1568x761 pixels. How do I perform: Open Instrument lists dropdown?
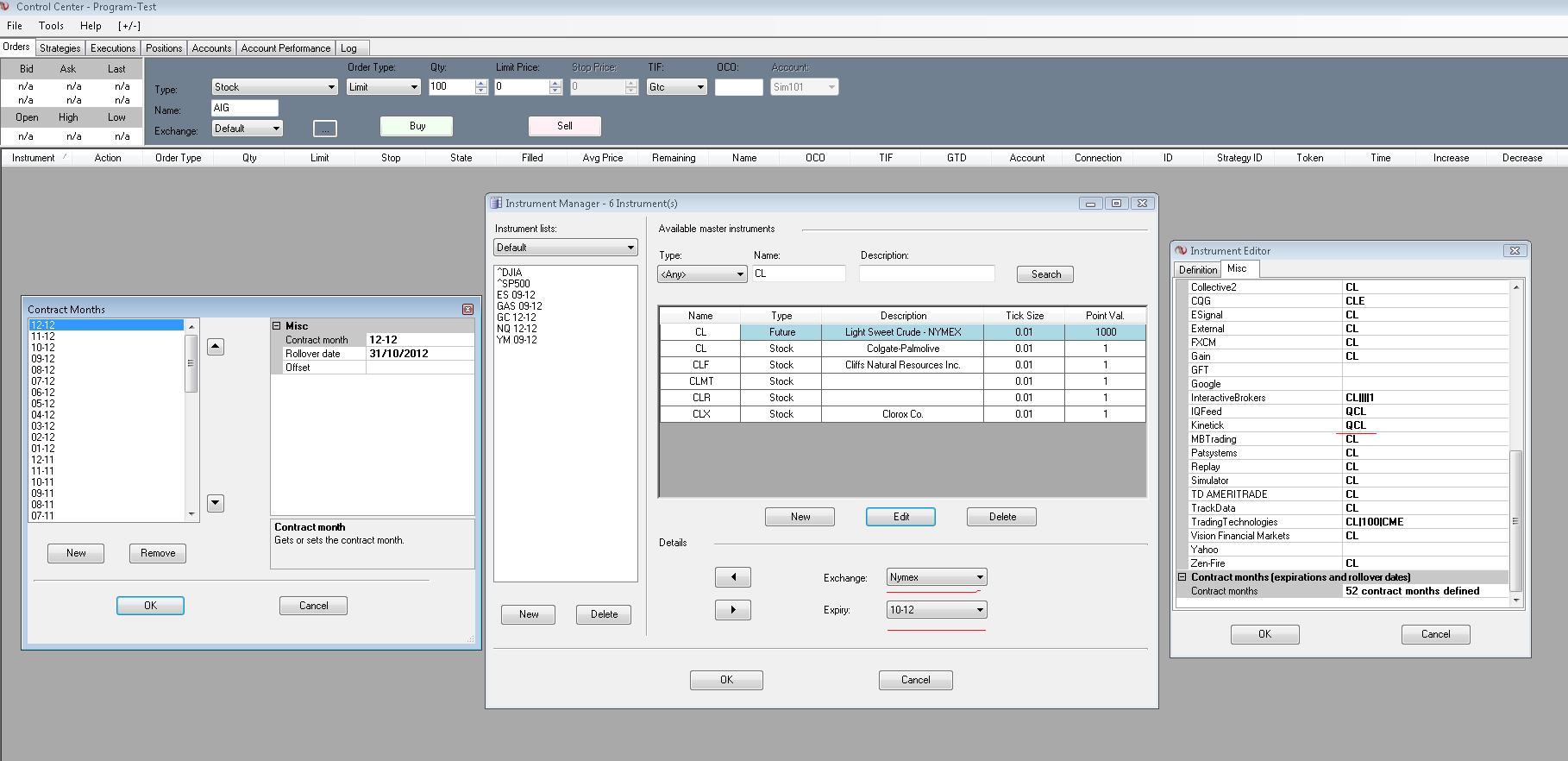[x=566, y=248]
